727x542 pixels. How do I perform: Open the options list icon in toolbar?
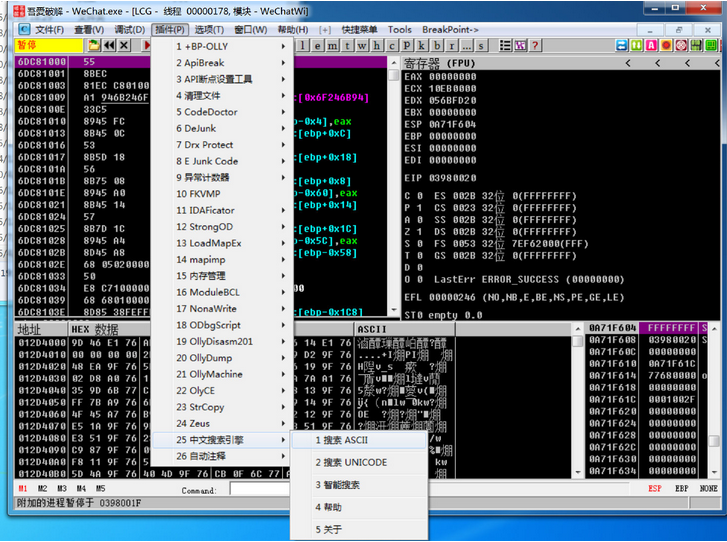505,45
